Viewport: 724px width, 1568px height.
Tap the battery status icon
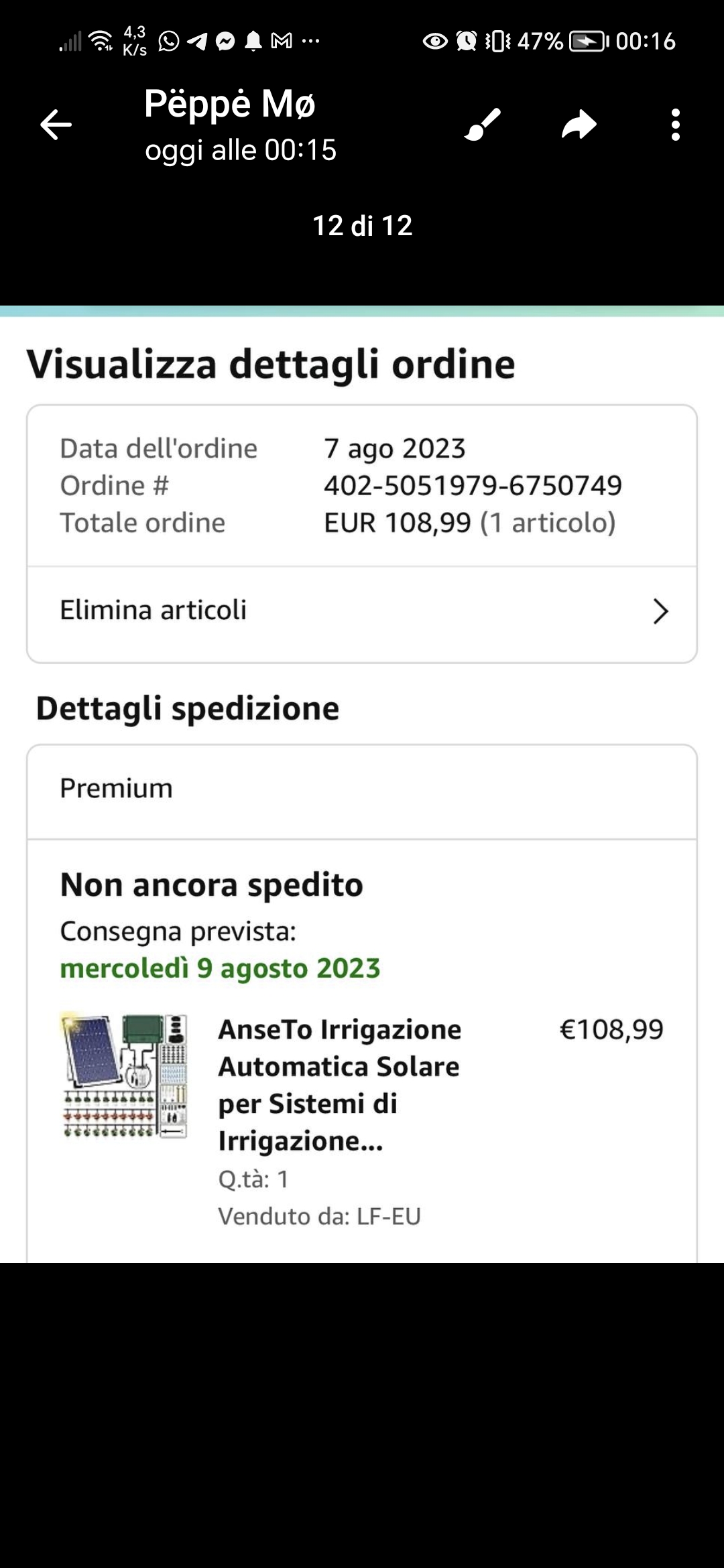click(x=589, y=42)
